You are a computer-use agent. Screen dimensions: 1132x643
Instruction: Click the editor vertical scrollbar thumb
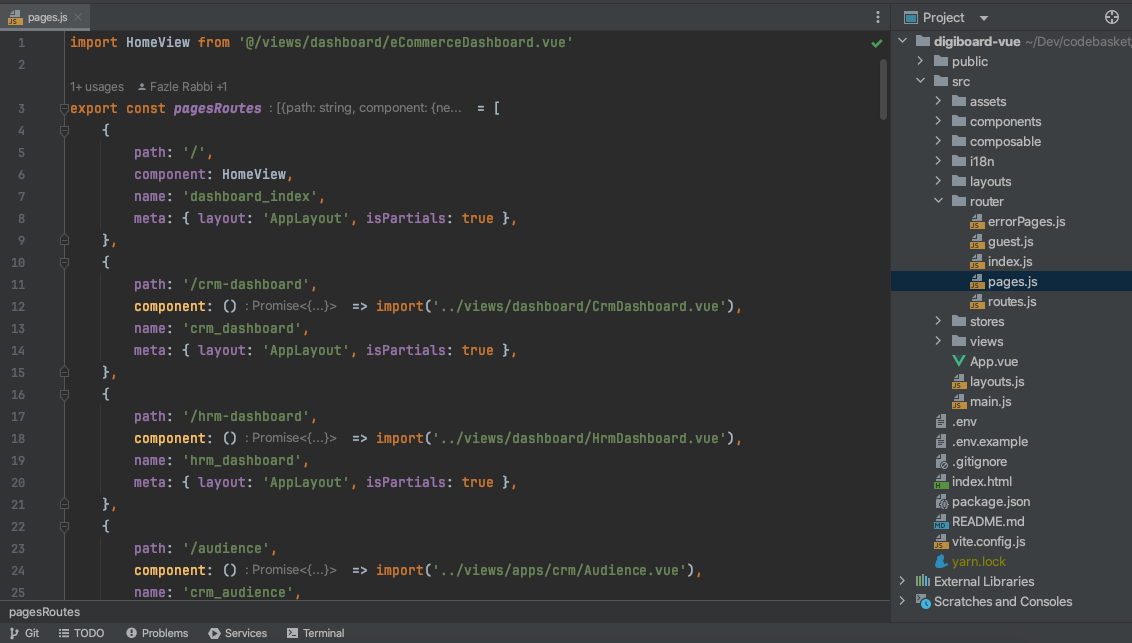point(883,90)
